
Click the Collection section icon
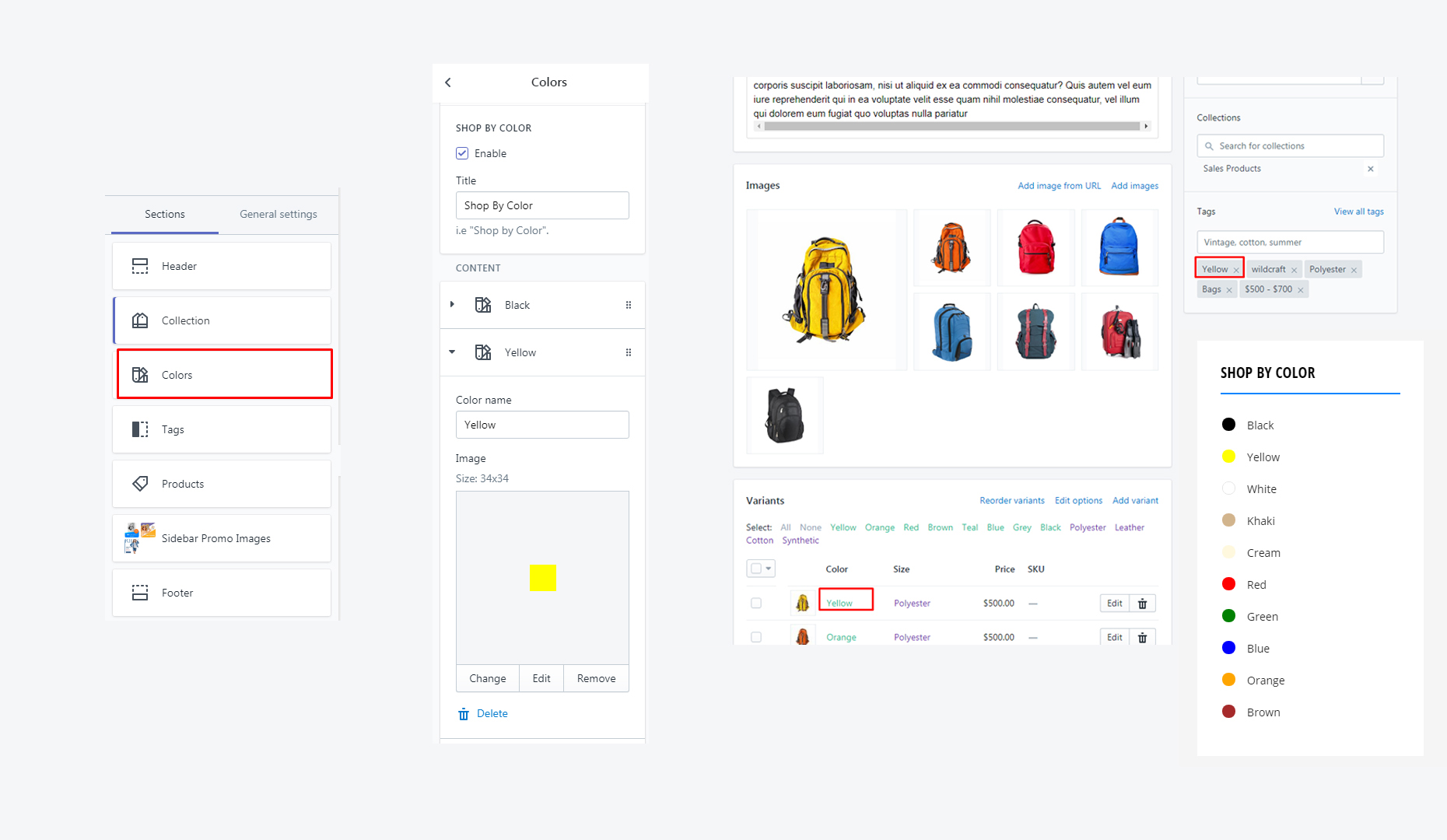click(140, 320)
